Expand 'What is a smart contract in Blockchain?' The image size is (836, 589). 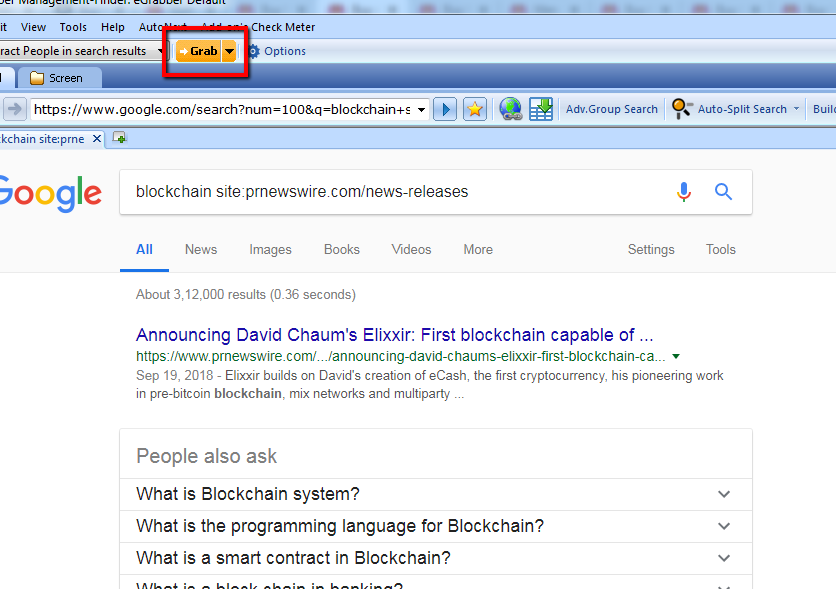click(x=436, y=558)
